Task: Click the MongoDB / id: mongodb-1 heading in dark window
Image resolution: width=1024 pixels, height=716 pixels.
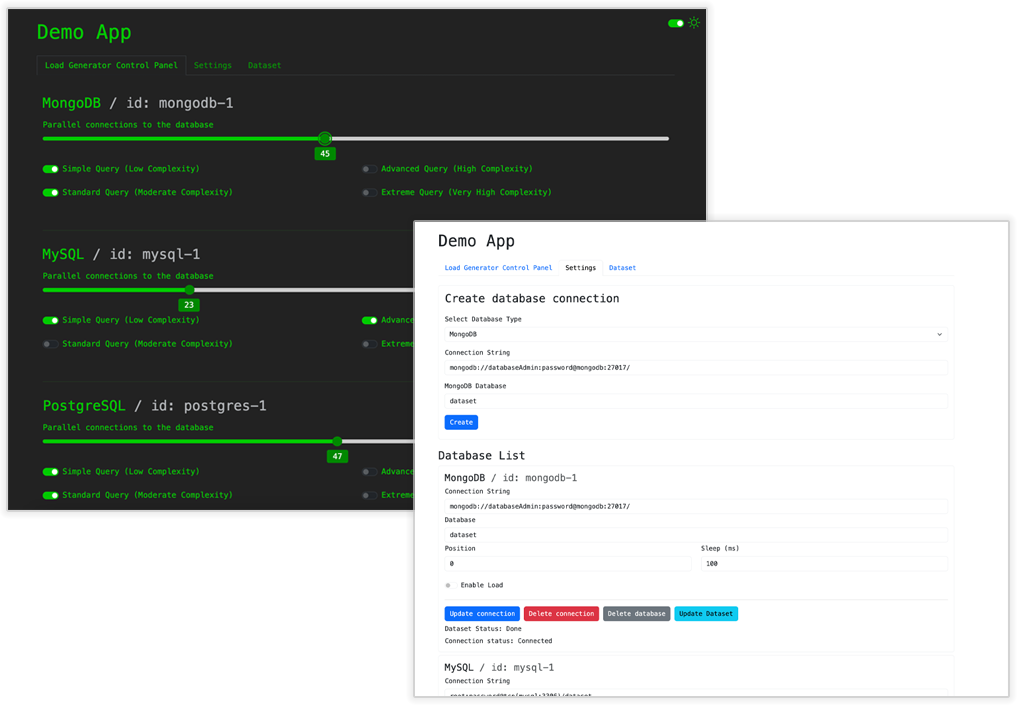Action: tap(138, 103)
